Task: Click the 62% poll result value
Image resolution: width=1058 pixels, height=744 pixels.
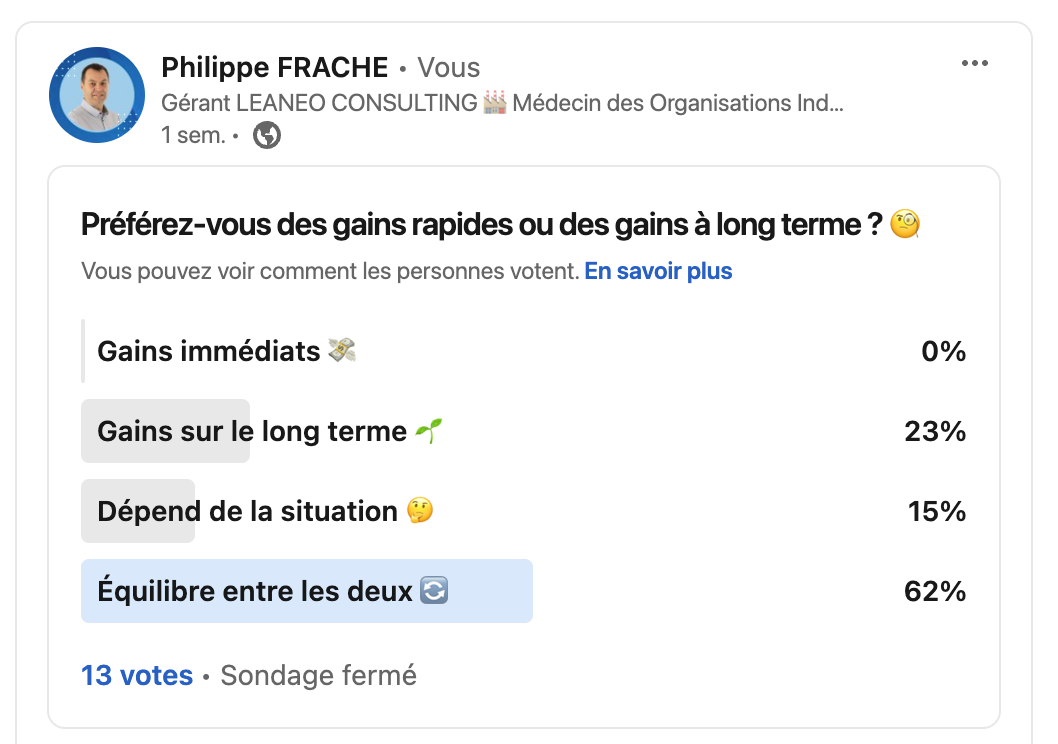Action: pos(934,591)
